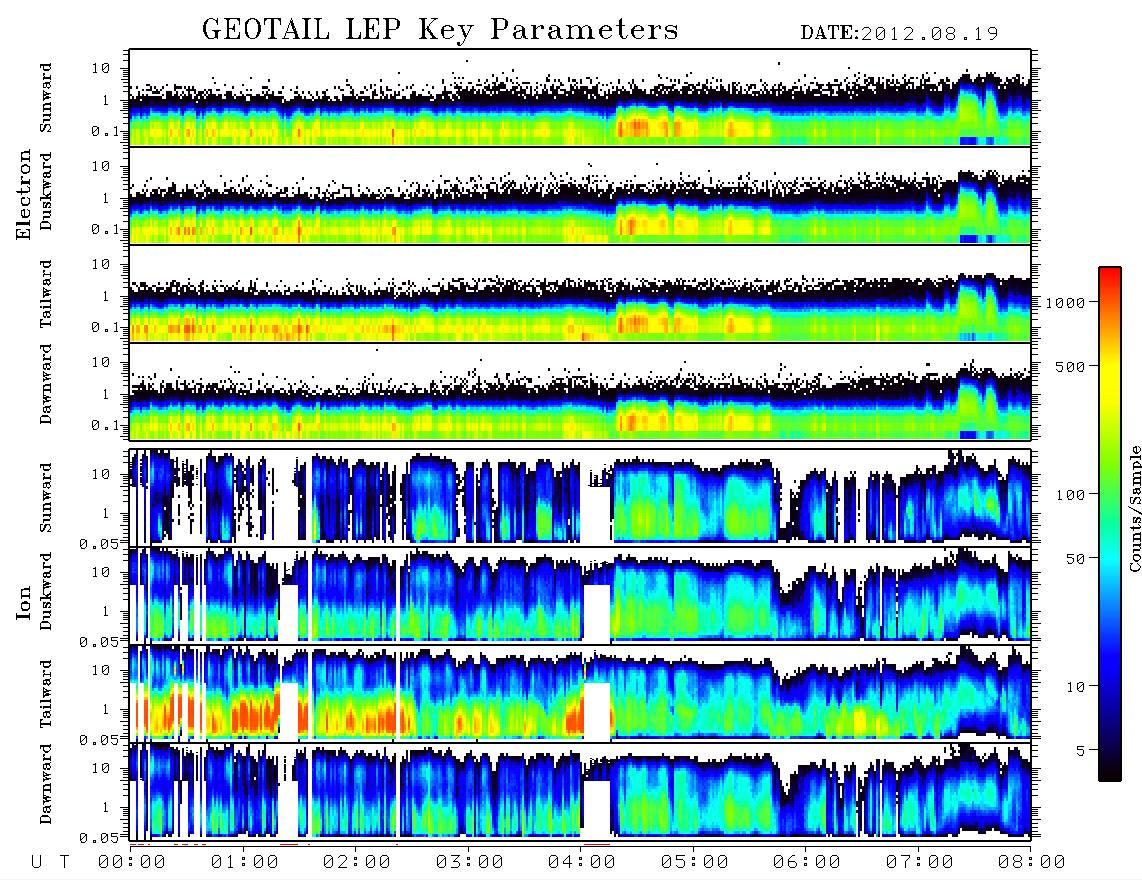Select the Ion Dawnward axis label
Screen dimensions: 1142x880
[46, 784]
